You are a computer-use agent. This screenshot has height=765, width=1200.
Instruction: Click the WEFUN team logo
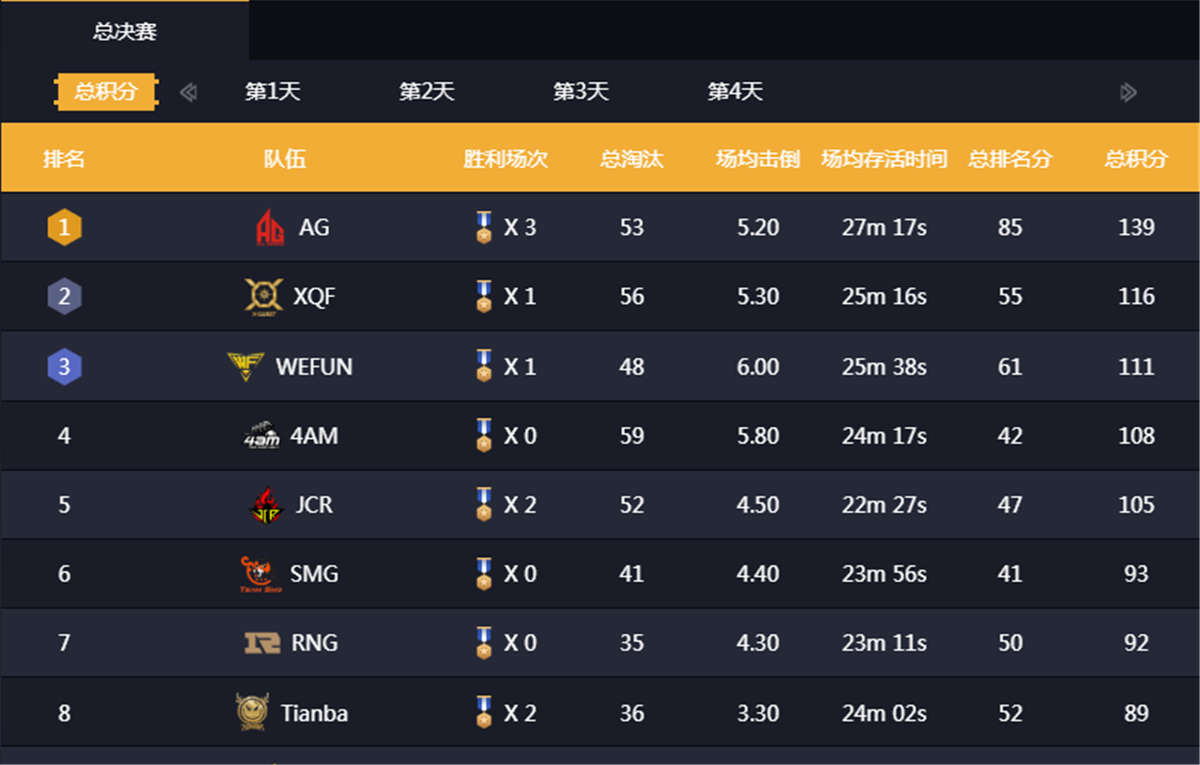click(246, 366)
